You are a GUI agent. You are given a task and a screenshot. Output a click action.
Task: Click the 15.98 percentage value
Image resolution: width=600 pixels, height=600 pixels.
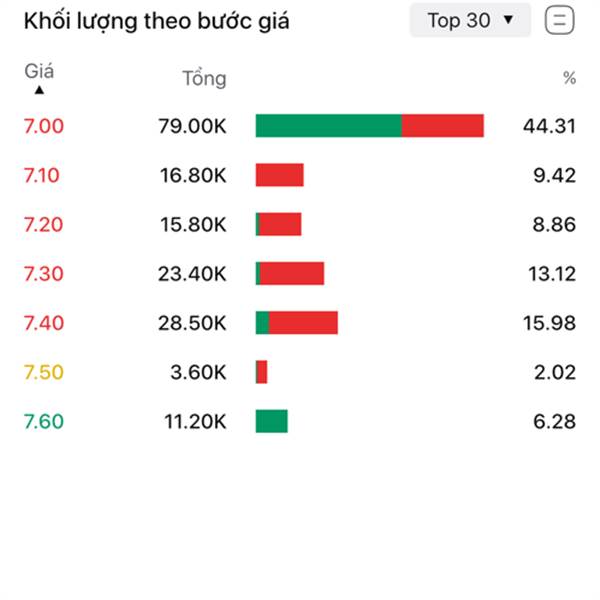coord(549,323)
